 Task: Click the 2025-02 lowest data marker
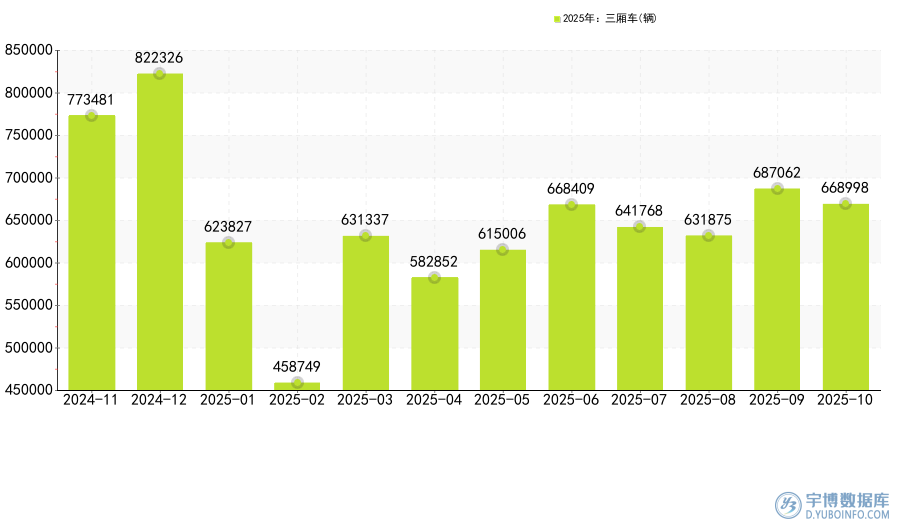(x=297, y=383)
